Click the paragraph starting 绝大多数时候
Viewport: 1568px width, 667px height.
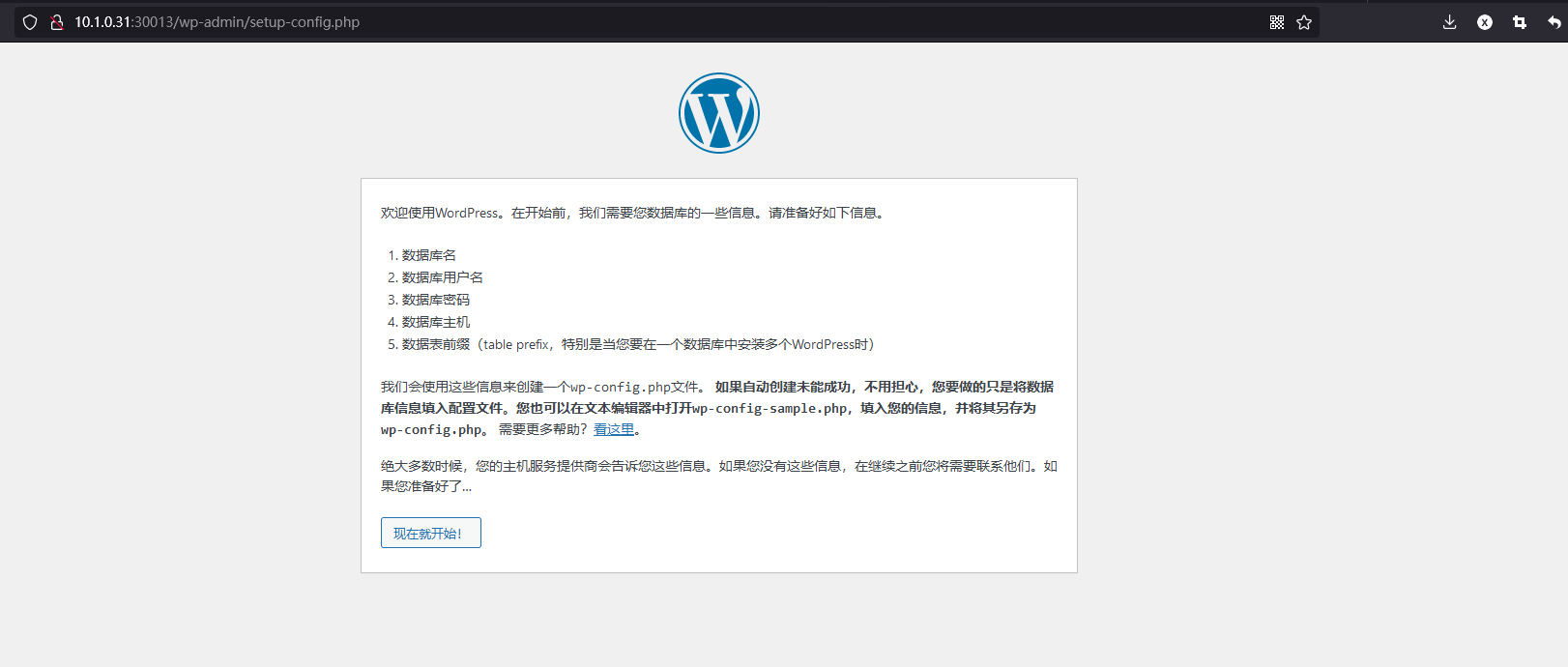click(719, 476)
